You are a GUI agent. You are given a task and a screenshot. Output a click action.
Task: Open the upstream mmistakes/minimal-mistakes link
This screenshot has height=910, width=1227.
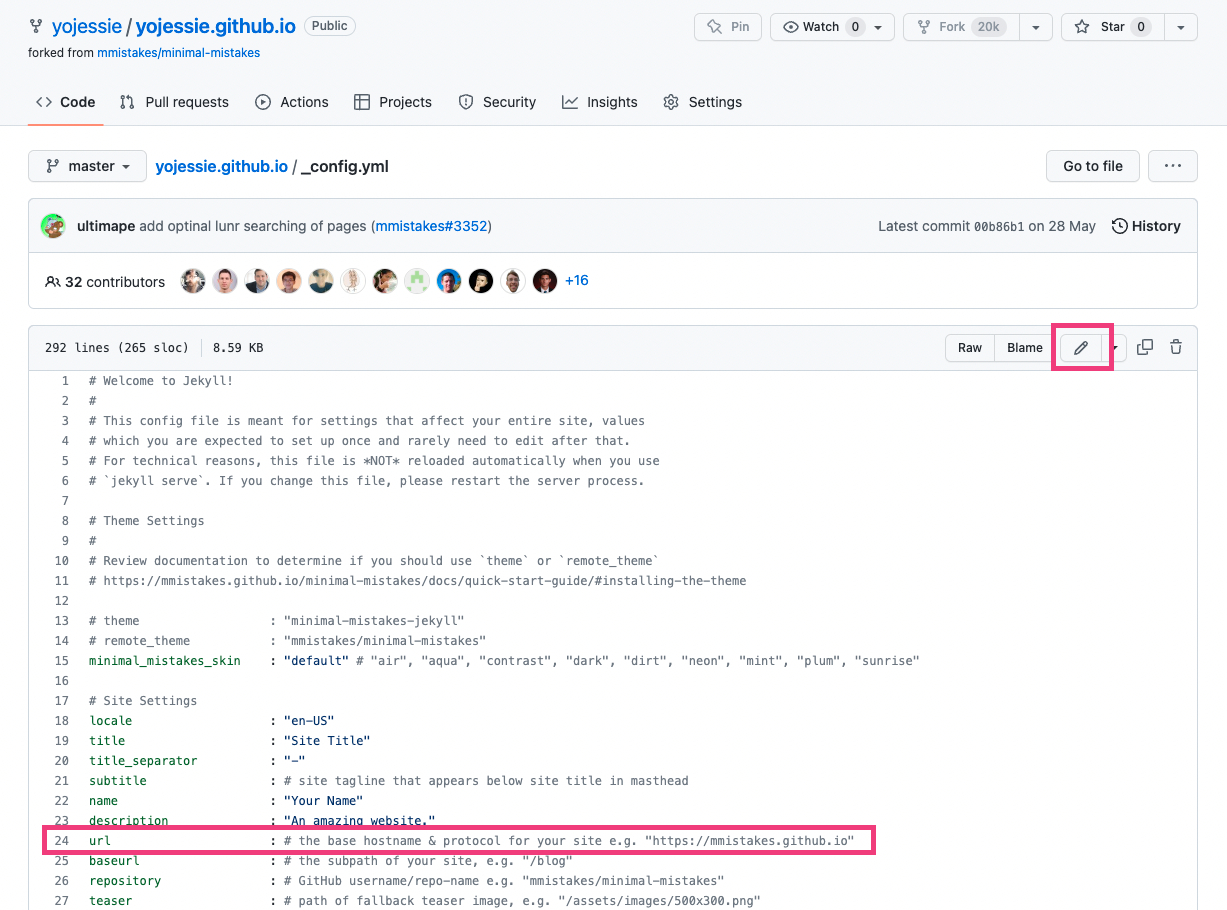click(178, 53)
